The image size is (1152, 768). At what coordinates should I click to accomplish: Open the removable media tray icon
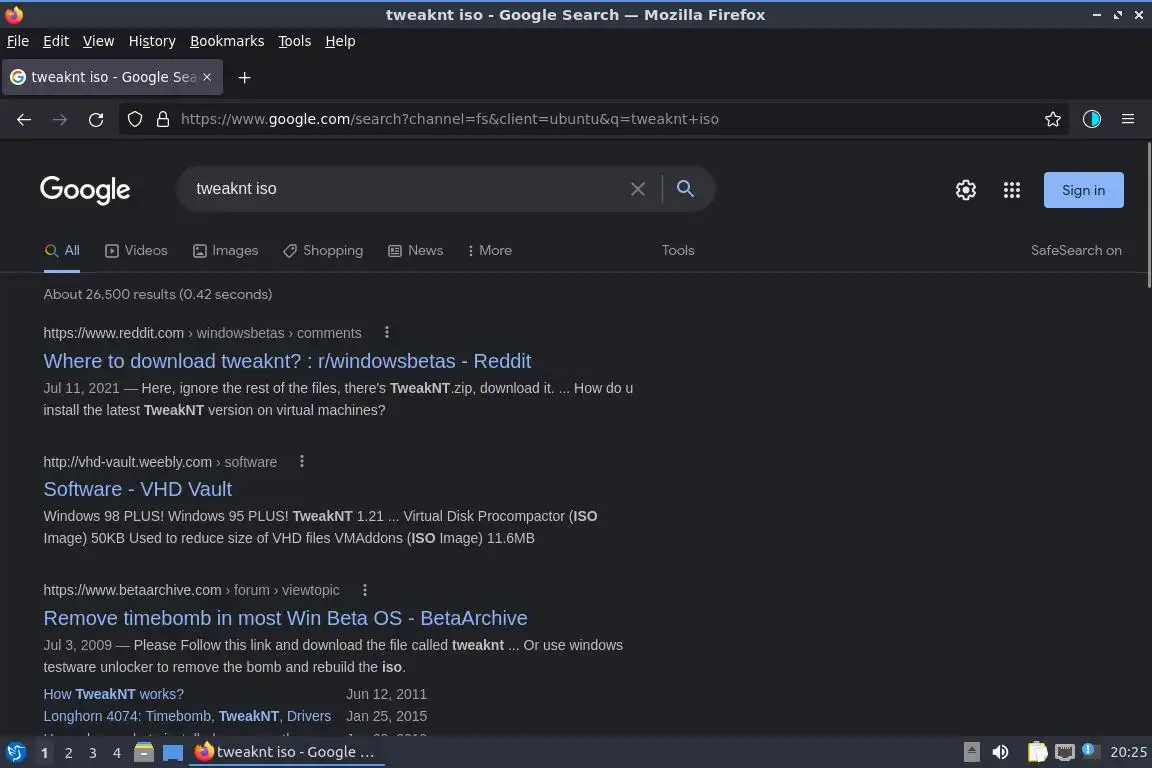tap(971, 753)
